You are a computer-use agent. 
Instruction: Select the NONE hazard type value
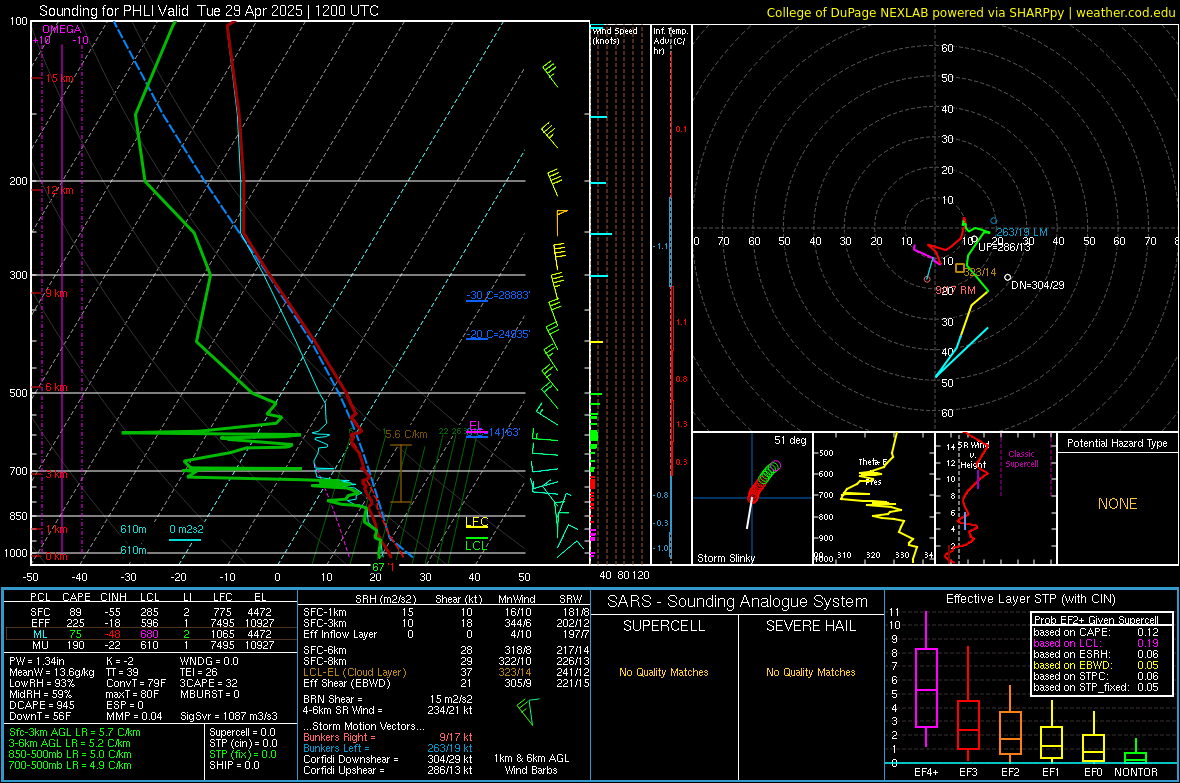1117,504
